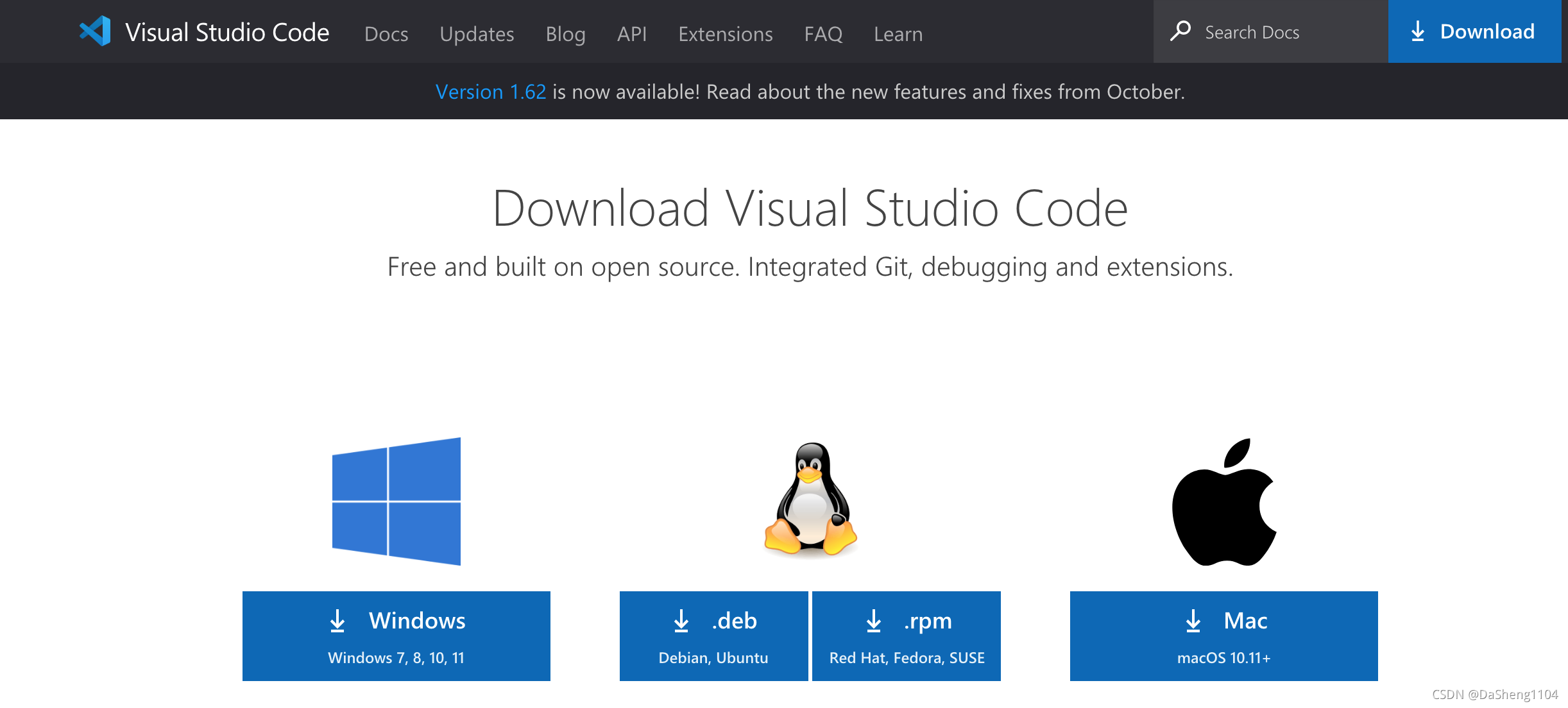Click the arrow icon in the top Download button
This screenshot has height=708, width=1568.
point(1418,31)
